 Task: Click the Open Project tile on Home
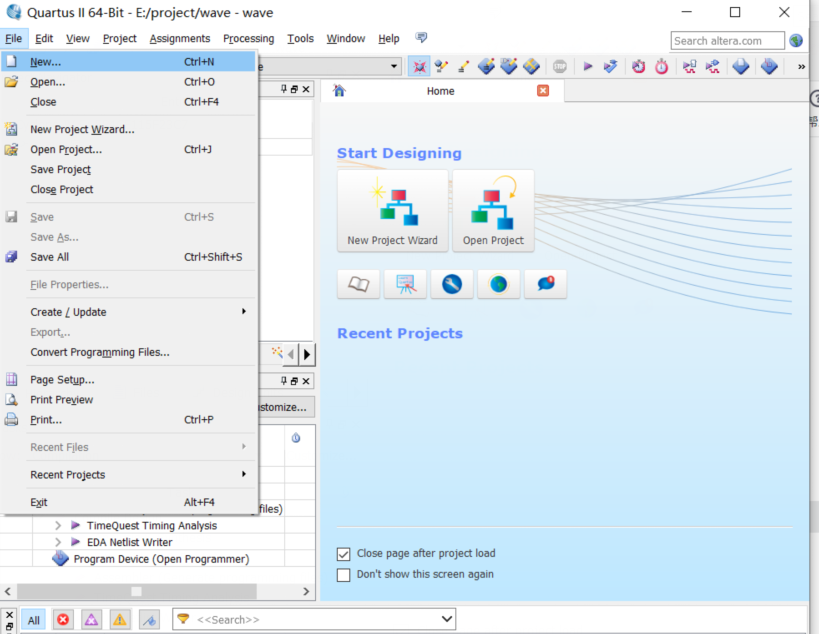point(493,211)
